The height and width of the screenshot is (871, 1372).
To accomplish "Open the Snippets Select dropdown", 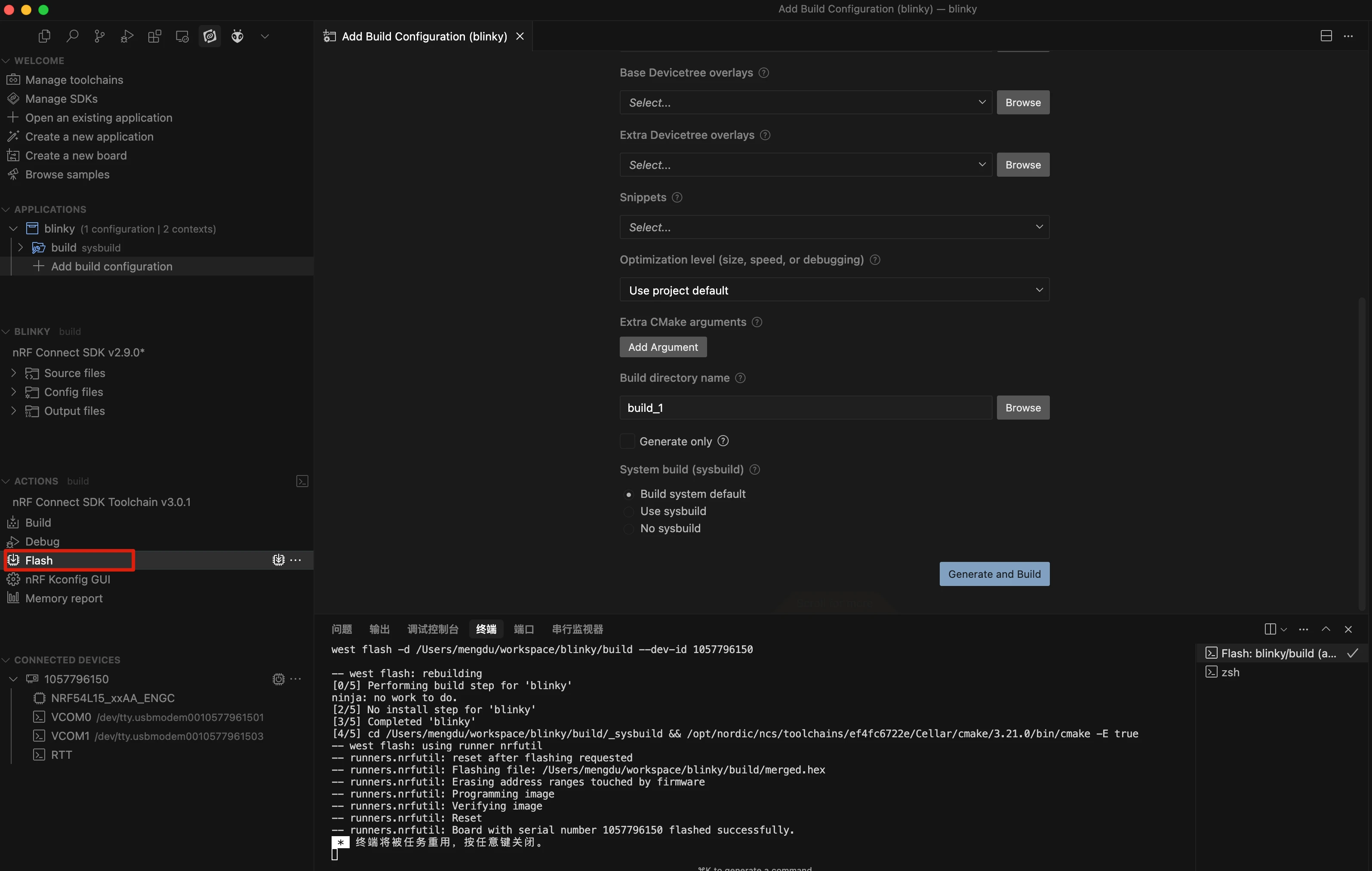I will [x=834, y=227].
